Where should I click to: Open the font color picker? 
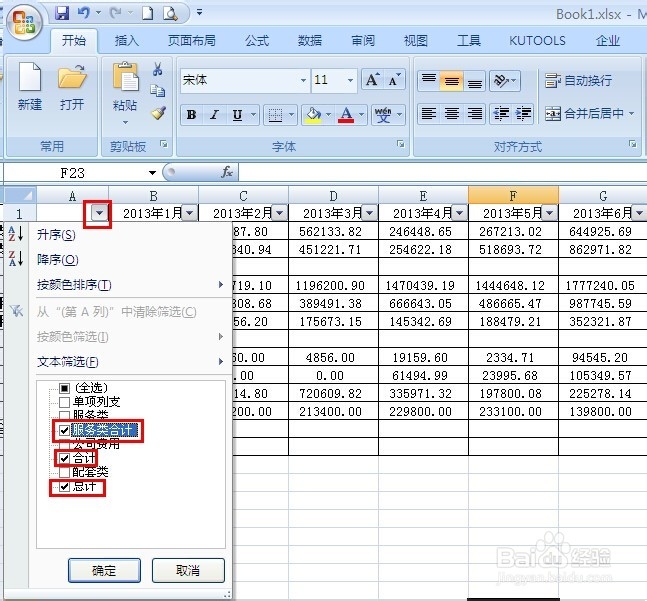(x=346, y=115)
